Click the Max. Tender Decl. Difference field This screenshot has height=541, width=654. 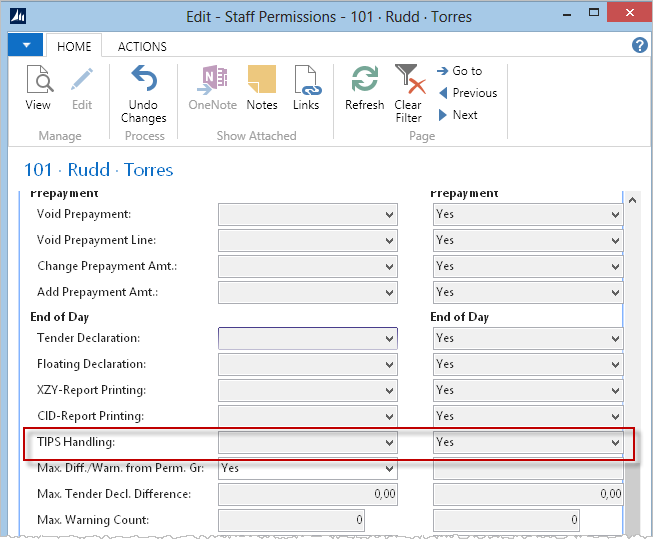click(308, 494)
